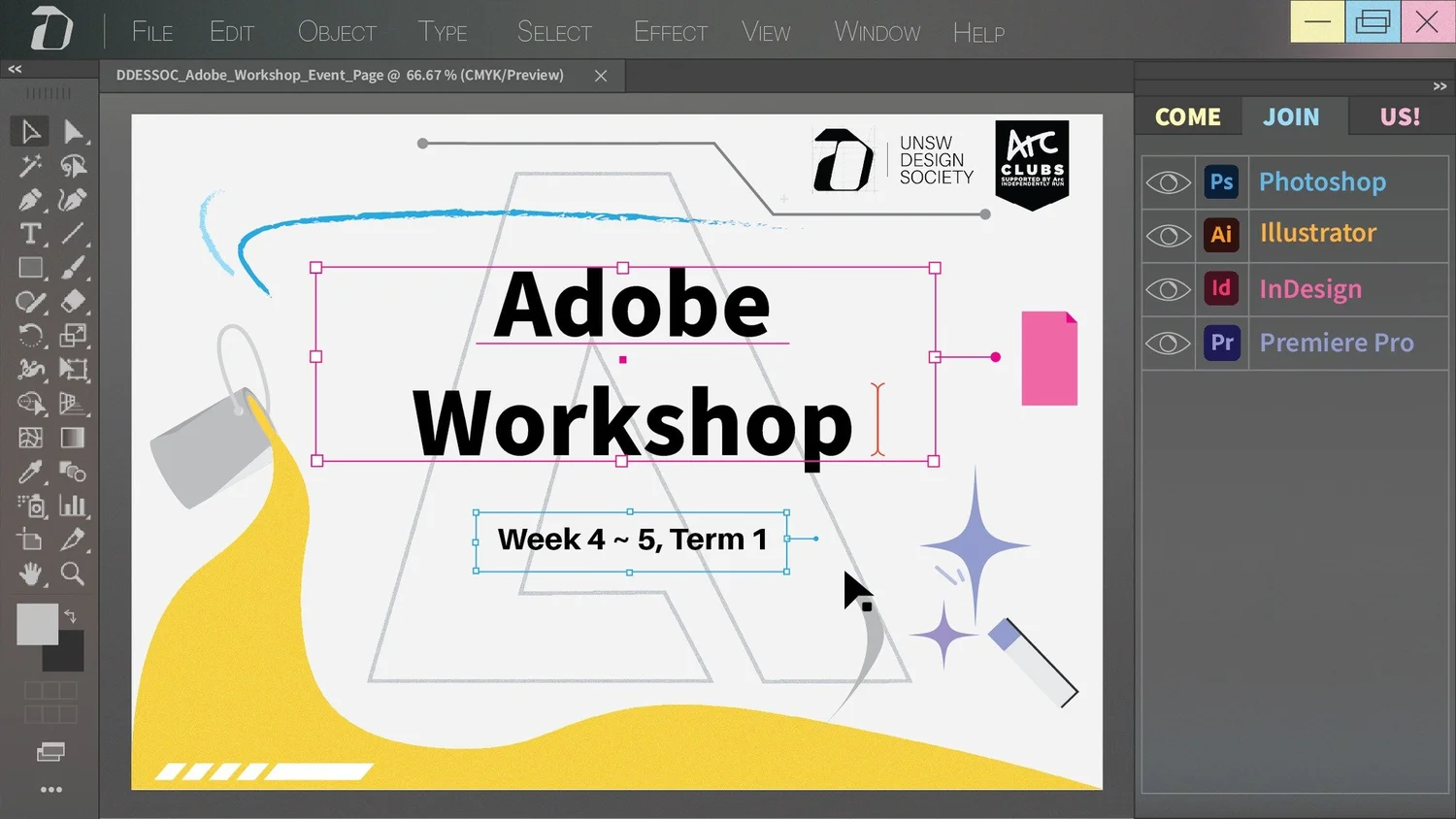Viewport: 1456px width, 819px height.
Task: Click the Ai layer thumbnail
Action: pos(1222,234)
